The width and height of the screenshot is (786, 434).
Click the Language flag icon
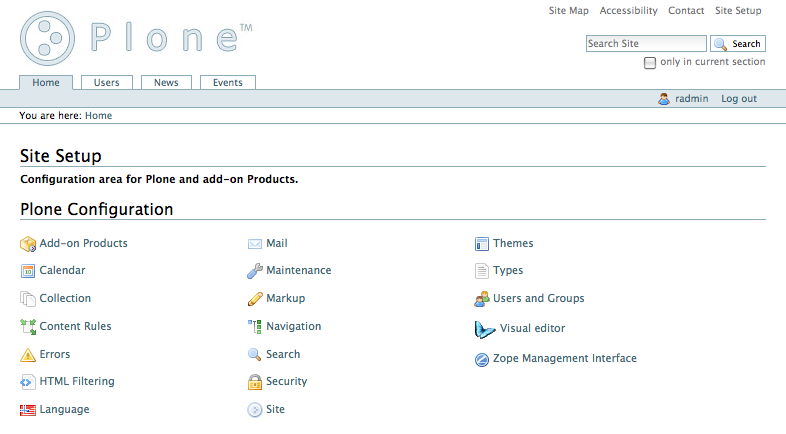pyautogui.click(x=28, y=410)
